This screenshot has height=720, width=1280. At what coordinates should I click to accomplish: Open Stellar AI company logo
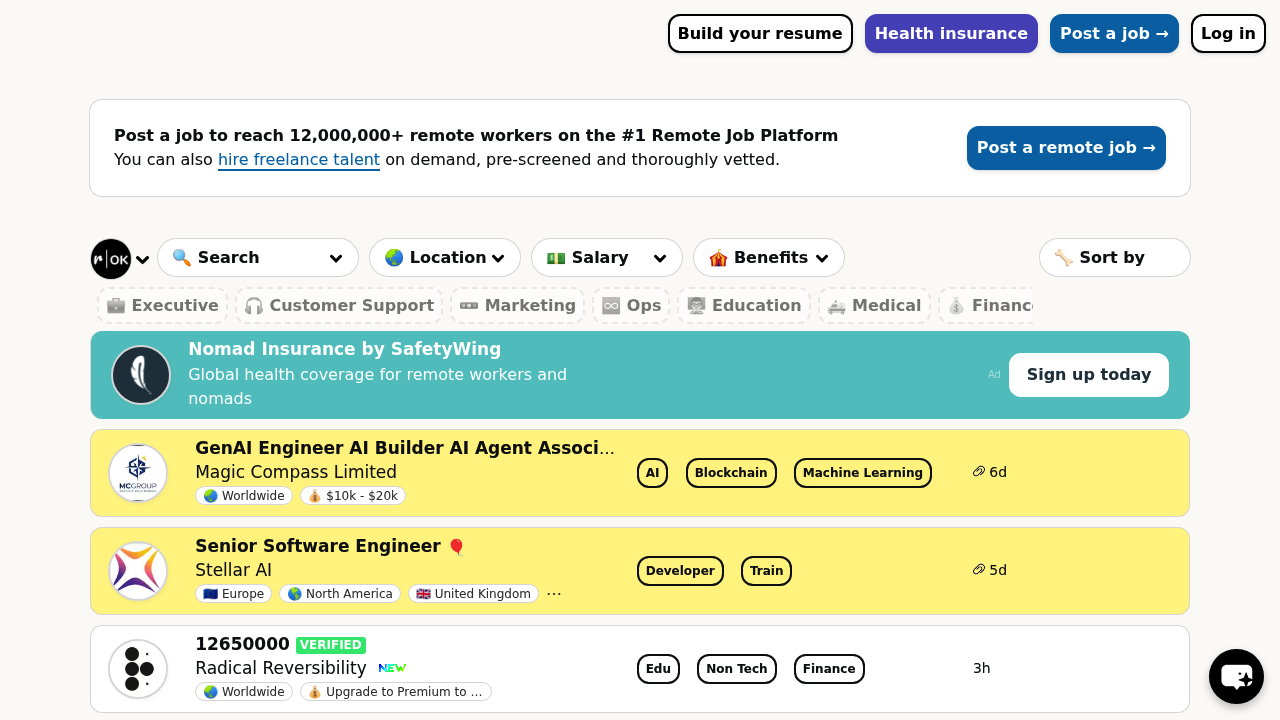(x=138, y=571)
